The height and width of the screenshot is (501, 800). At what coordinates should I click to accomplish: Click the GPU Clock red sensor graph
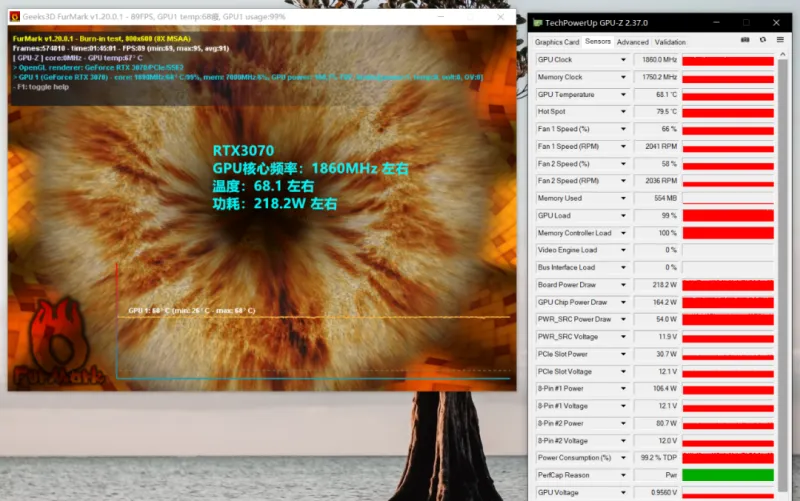click(728, 60)
